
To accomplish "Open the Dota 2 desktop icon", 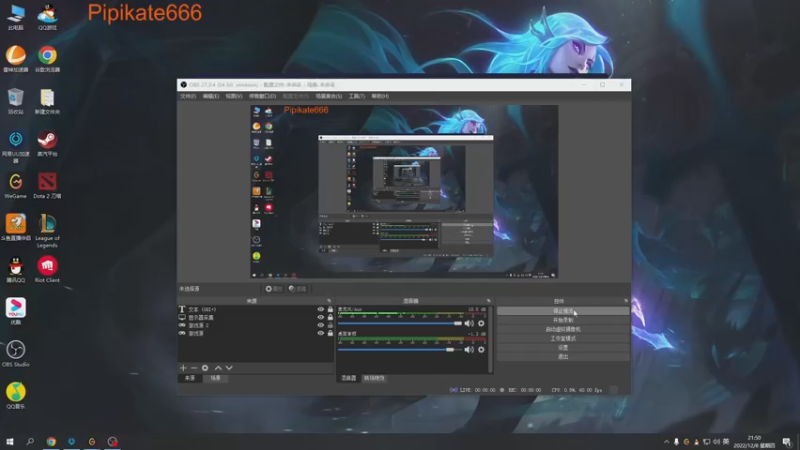I will click(47, 186).
